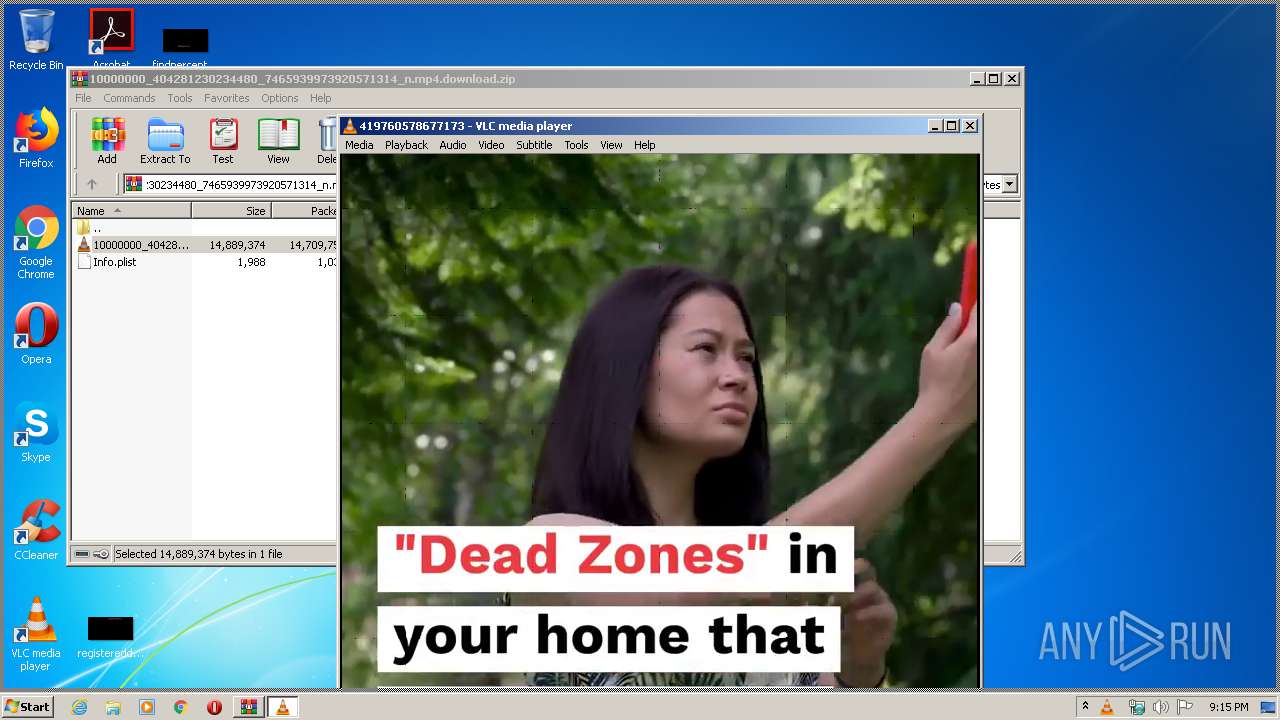Open Chrome from the taskbar
1280x720 pixels.
pyautogui.click(x=180, y=707)
